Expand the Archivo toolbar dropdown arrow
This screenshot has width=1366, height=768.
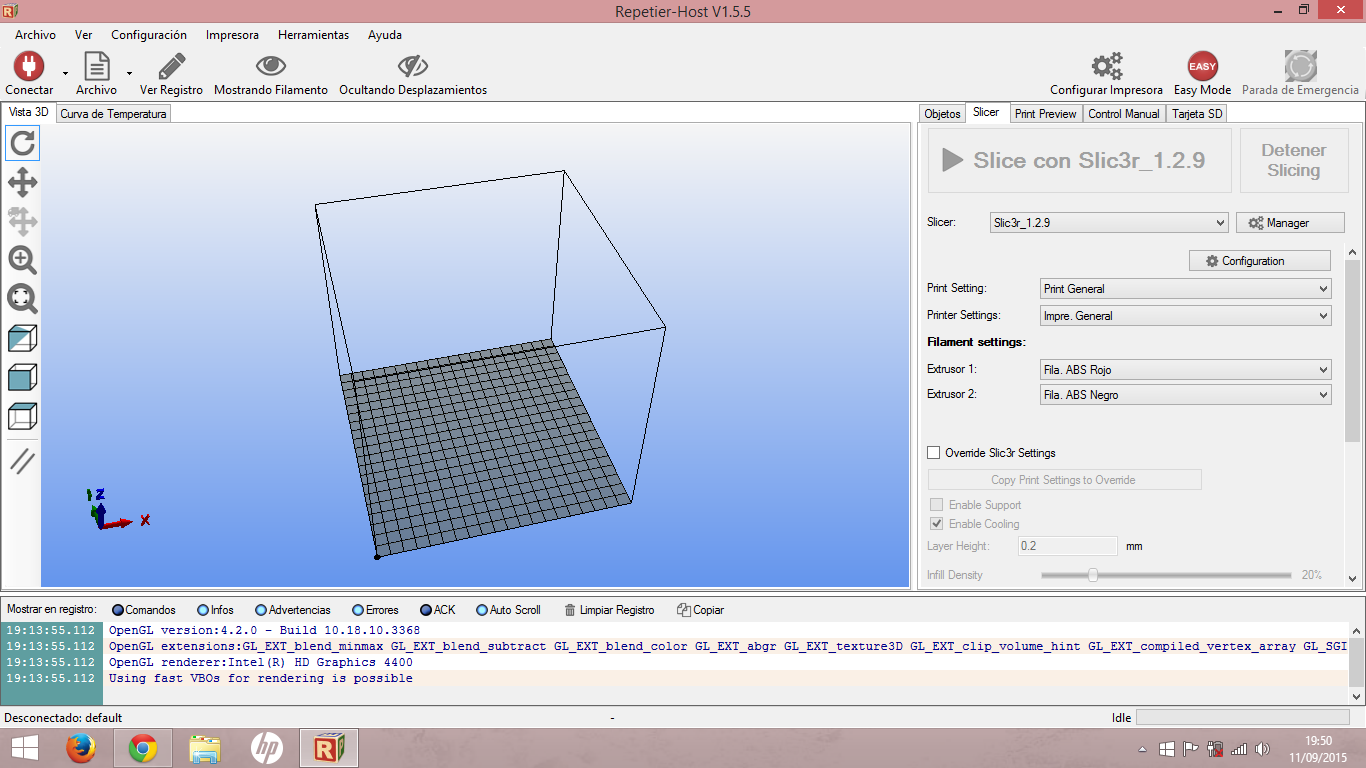click(129, 73)
